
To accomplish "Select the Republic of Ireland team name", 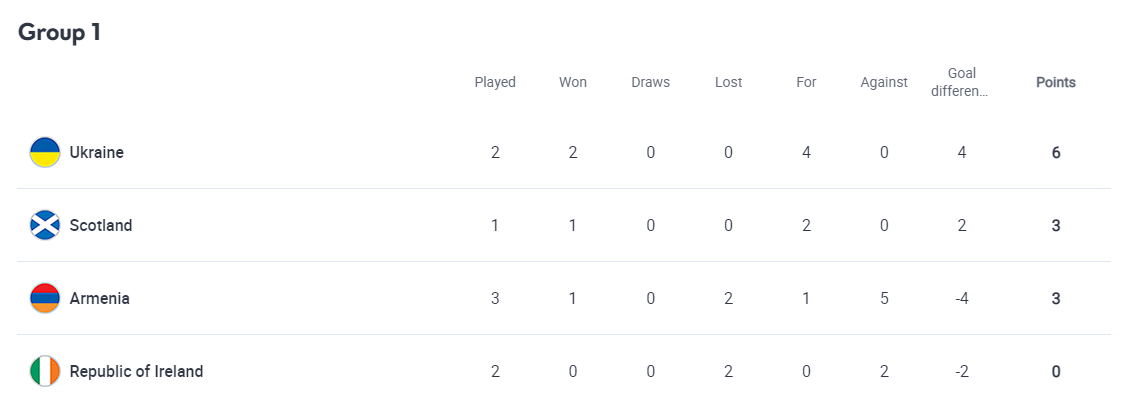I will click(136, 371).
